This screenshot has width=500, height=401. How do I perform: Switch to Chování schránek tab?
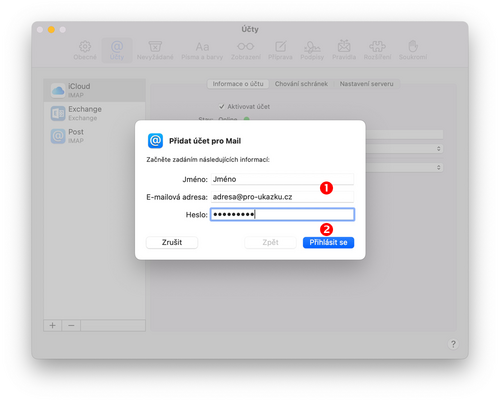tap(301, 84)
